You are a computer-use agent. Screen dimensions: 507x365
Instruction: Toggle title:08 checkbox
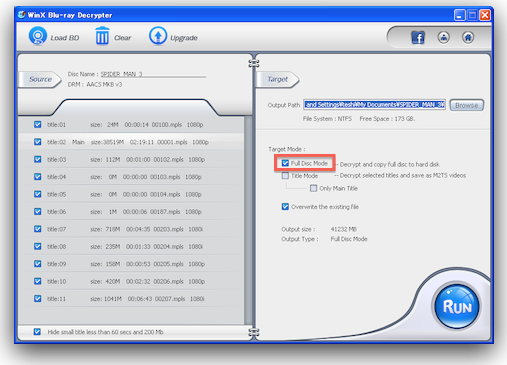pos(38,246)
